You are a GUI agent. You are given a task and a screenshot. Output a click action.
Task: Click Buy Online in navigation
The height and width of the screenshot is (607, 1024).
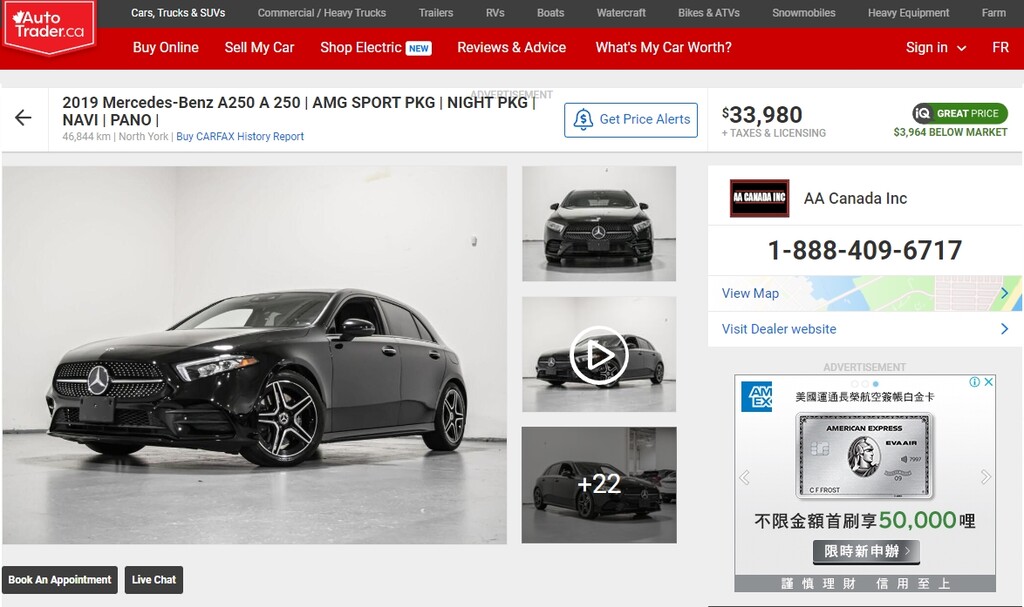coord(166,48)
